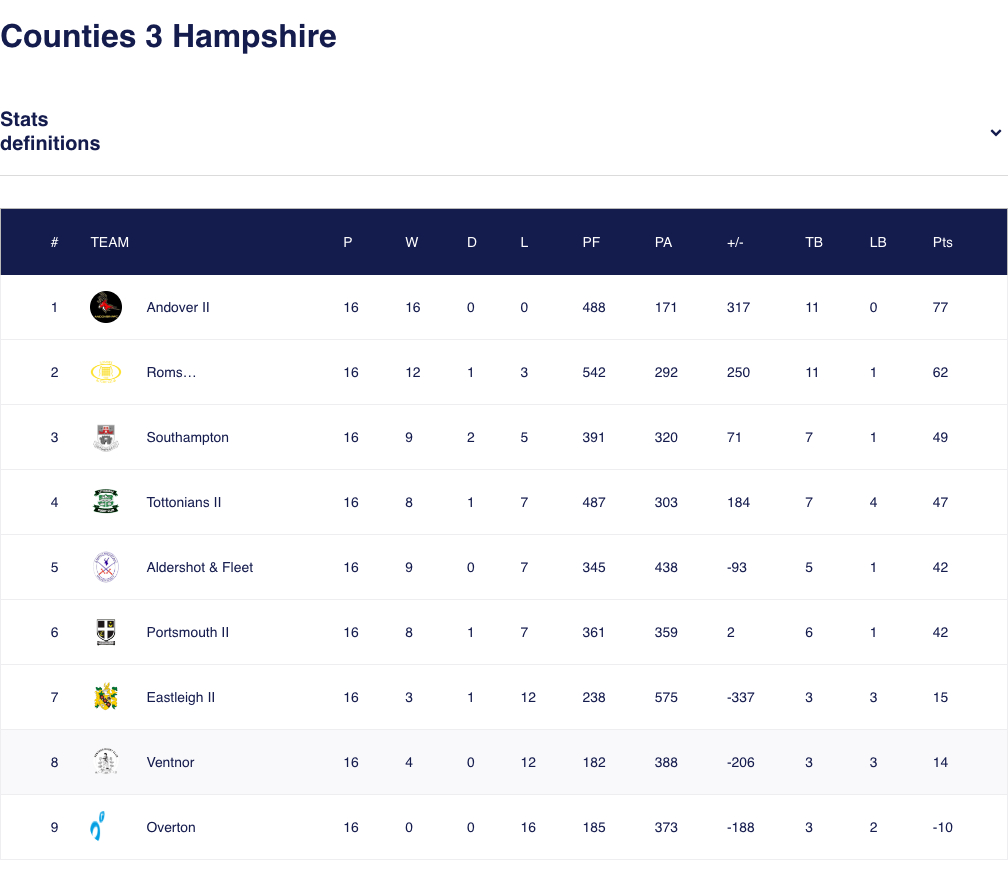Screen dimensions: 1008x892
Task: Click the Eastleigh II team crest
Action: tap(106, 697)
